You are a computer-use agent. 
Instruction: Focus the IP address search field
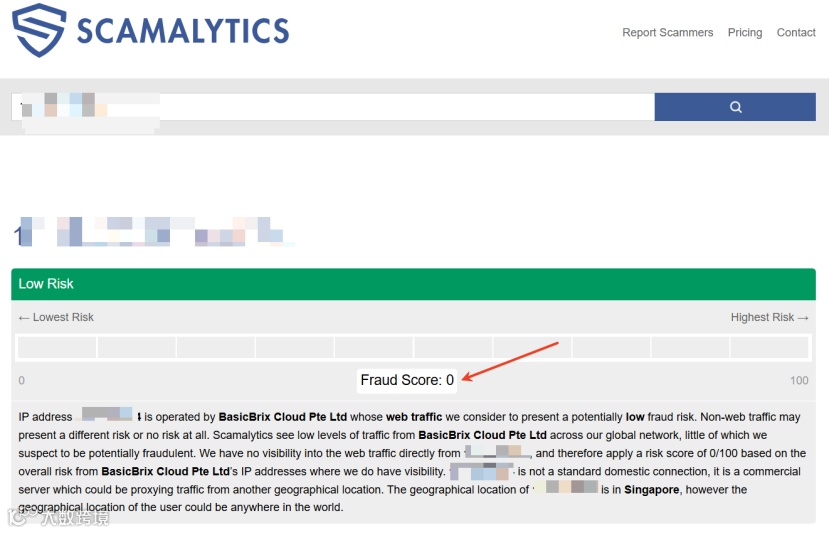pyautogui.click(x=333, y=107)
